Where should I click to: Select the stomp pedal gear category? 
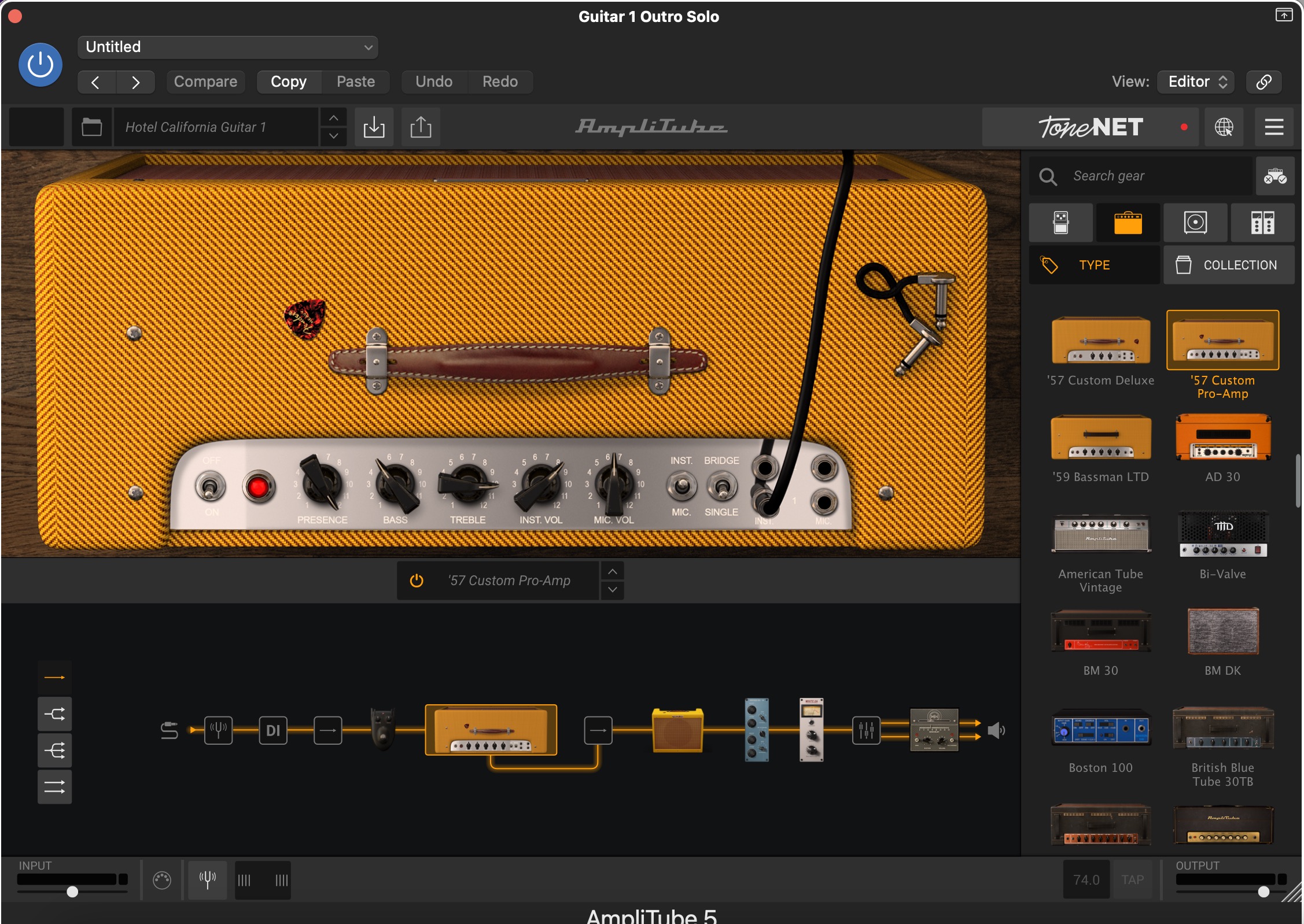tap(1061, 223)
